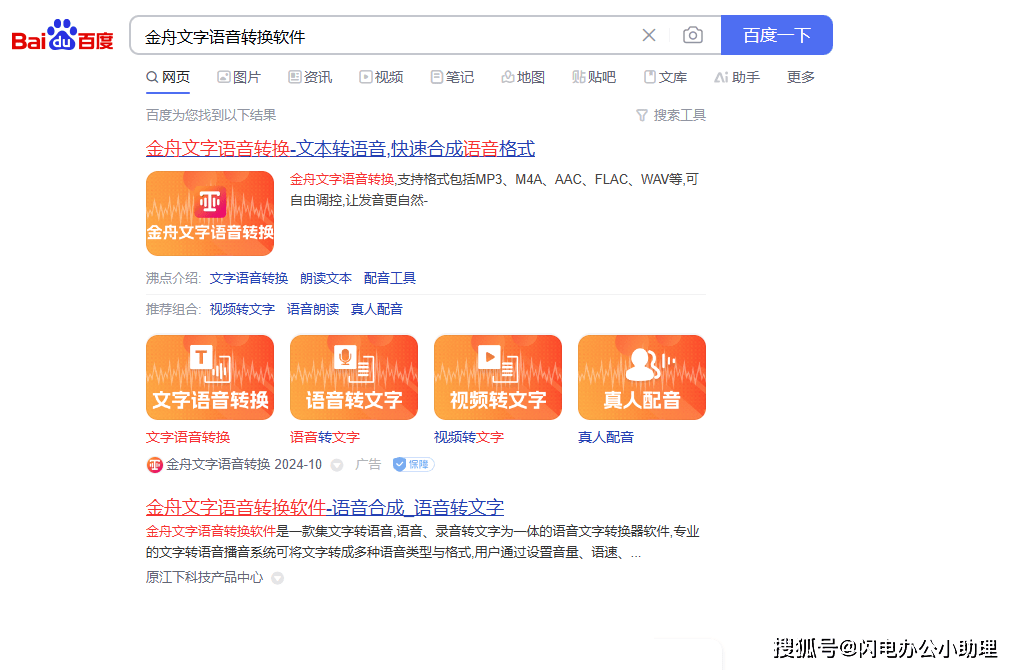1020x670 pixels.
Task: Open the 笔记 tab
Action: tap(452, 77)
